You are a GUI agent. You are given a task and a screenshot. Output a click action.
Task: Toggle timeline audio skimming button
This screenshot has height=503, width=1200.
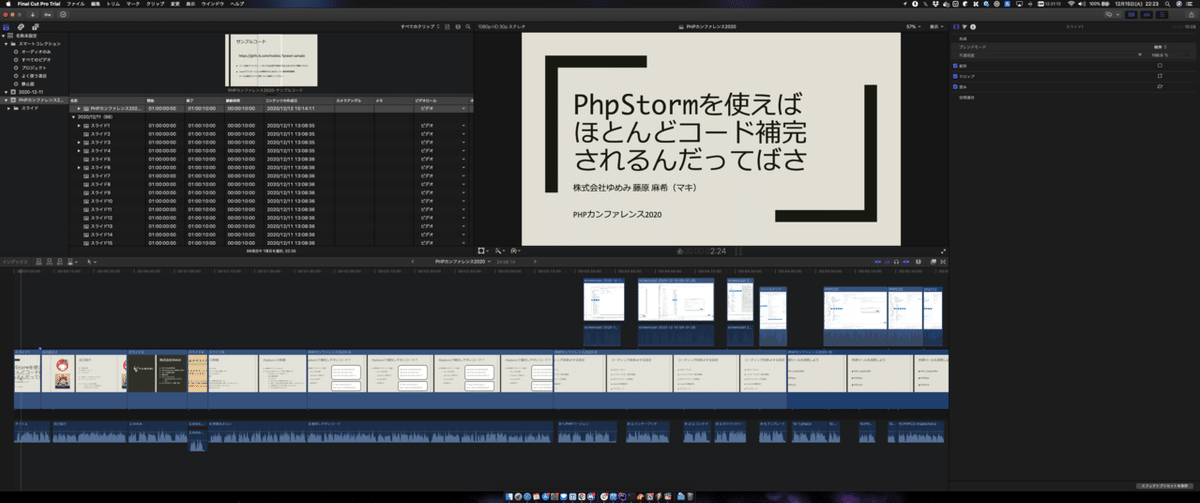pos(887,262)
